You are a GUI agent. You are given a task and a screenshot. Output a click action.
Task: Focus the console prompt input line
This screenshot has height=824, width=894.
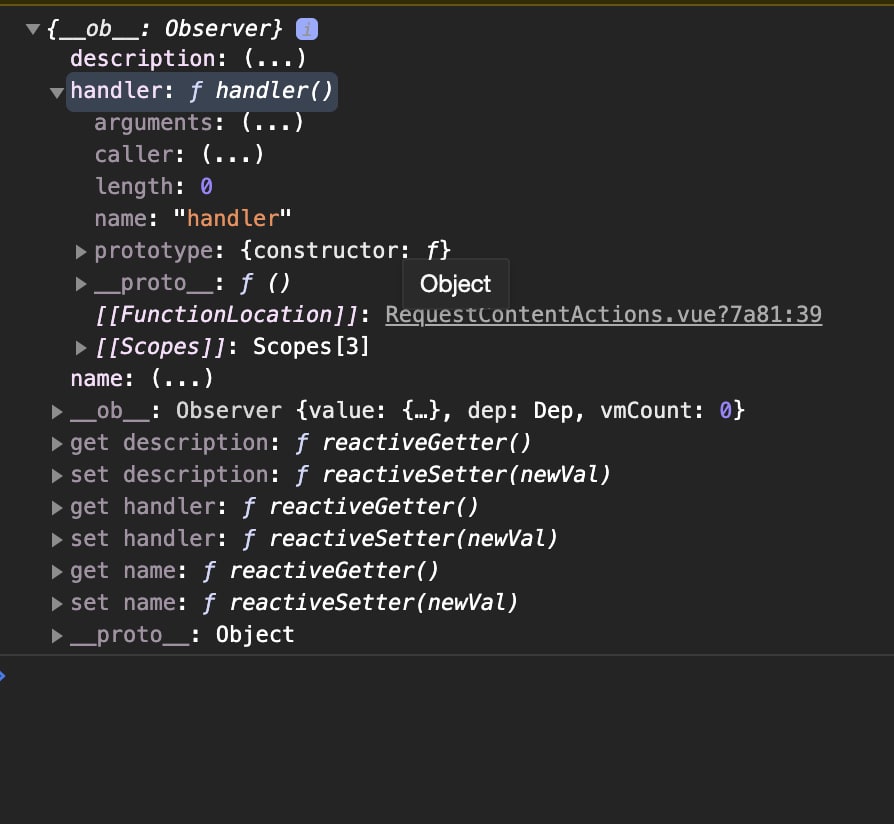(x=447, y=677)
